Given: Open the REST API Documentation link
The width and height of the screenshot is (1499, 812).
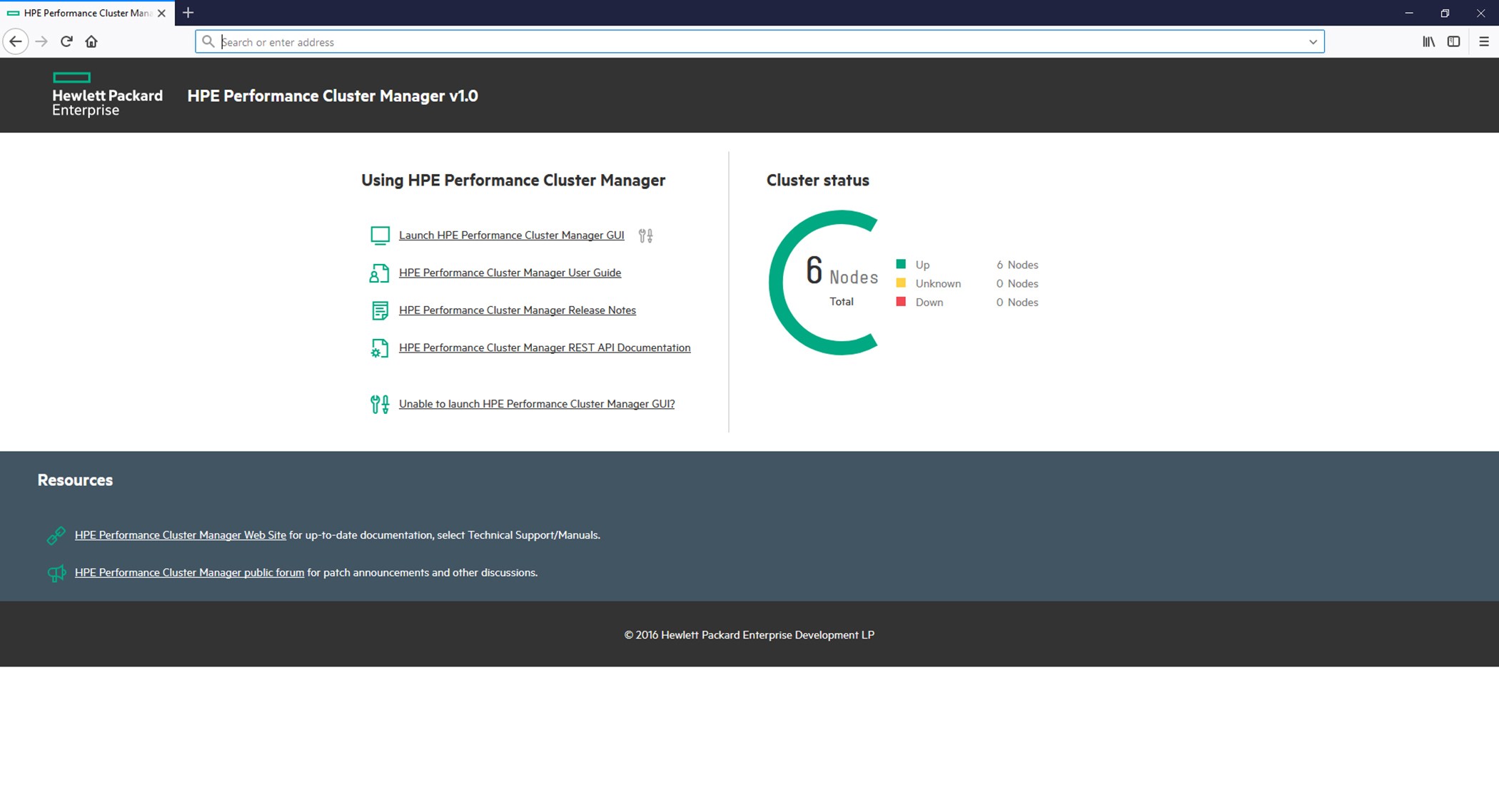Looking at the screenshot, I should pos(544,348).
